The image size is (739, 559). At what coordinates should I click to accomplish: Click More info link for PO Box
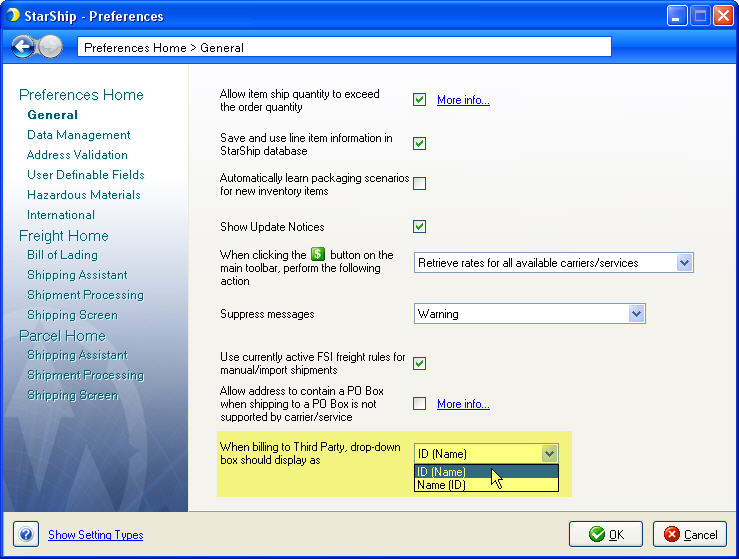463,404
